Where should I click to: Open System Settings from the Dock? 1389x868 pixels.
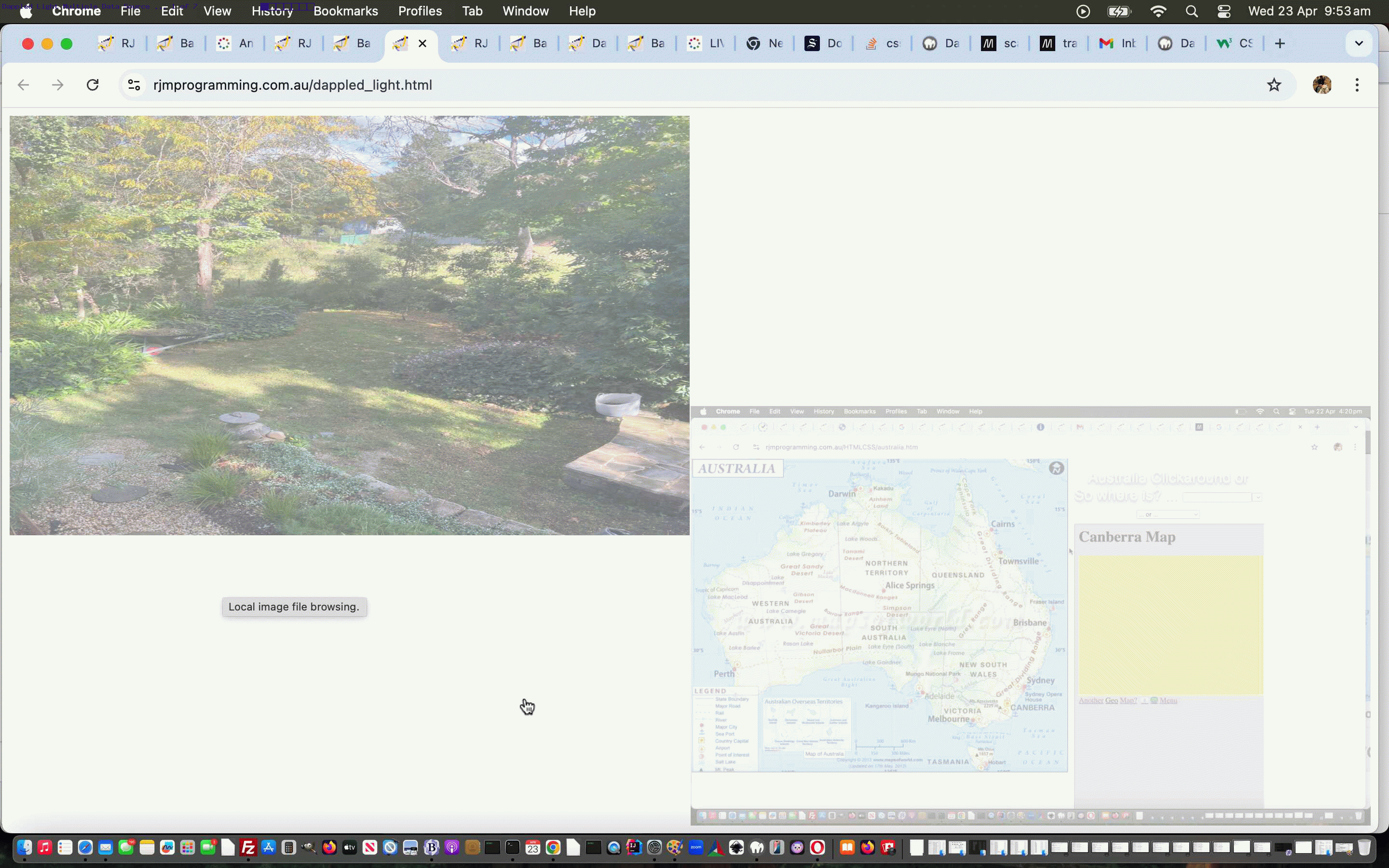(654, 847)
